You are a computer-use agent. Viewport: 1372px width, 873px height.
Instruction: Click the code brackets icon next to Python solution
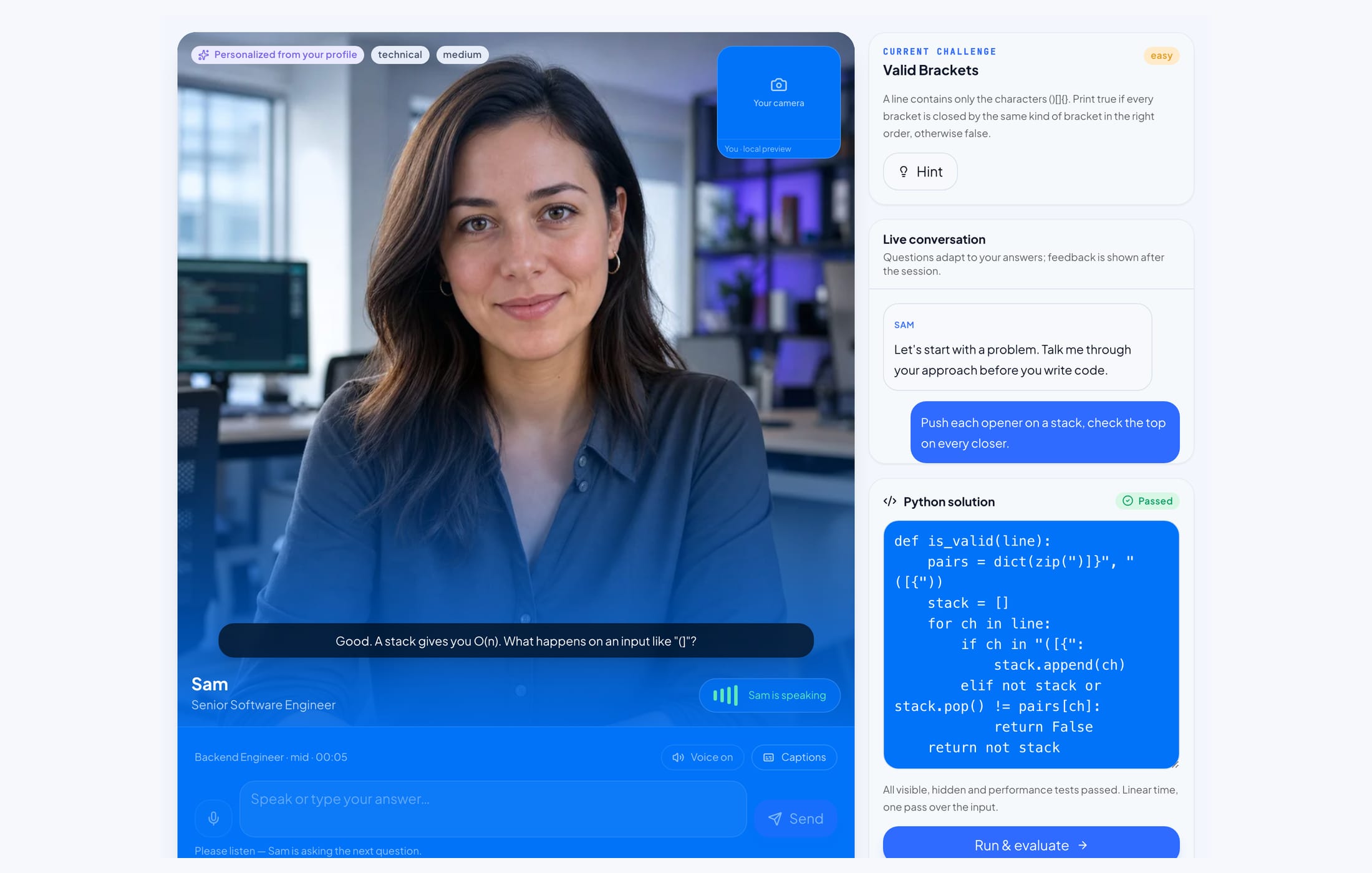[890, 501]
